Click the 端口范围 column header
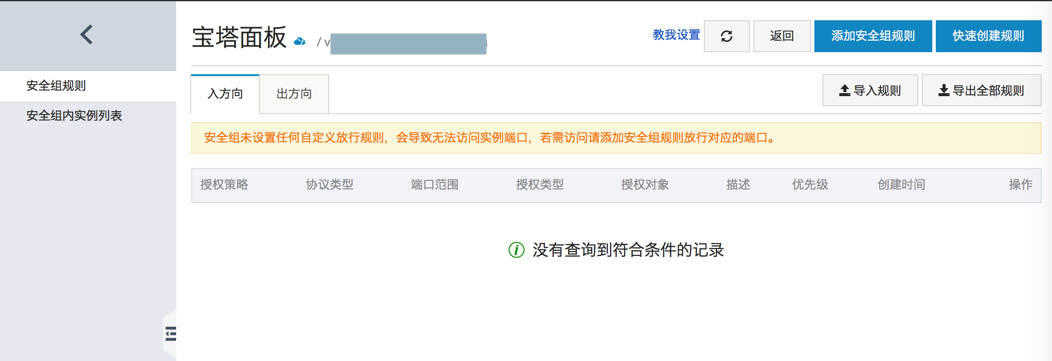 pyautogui.click(x=435, y=185)
